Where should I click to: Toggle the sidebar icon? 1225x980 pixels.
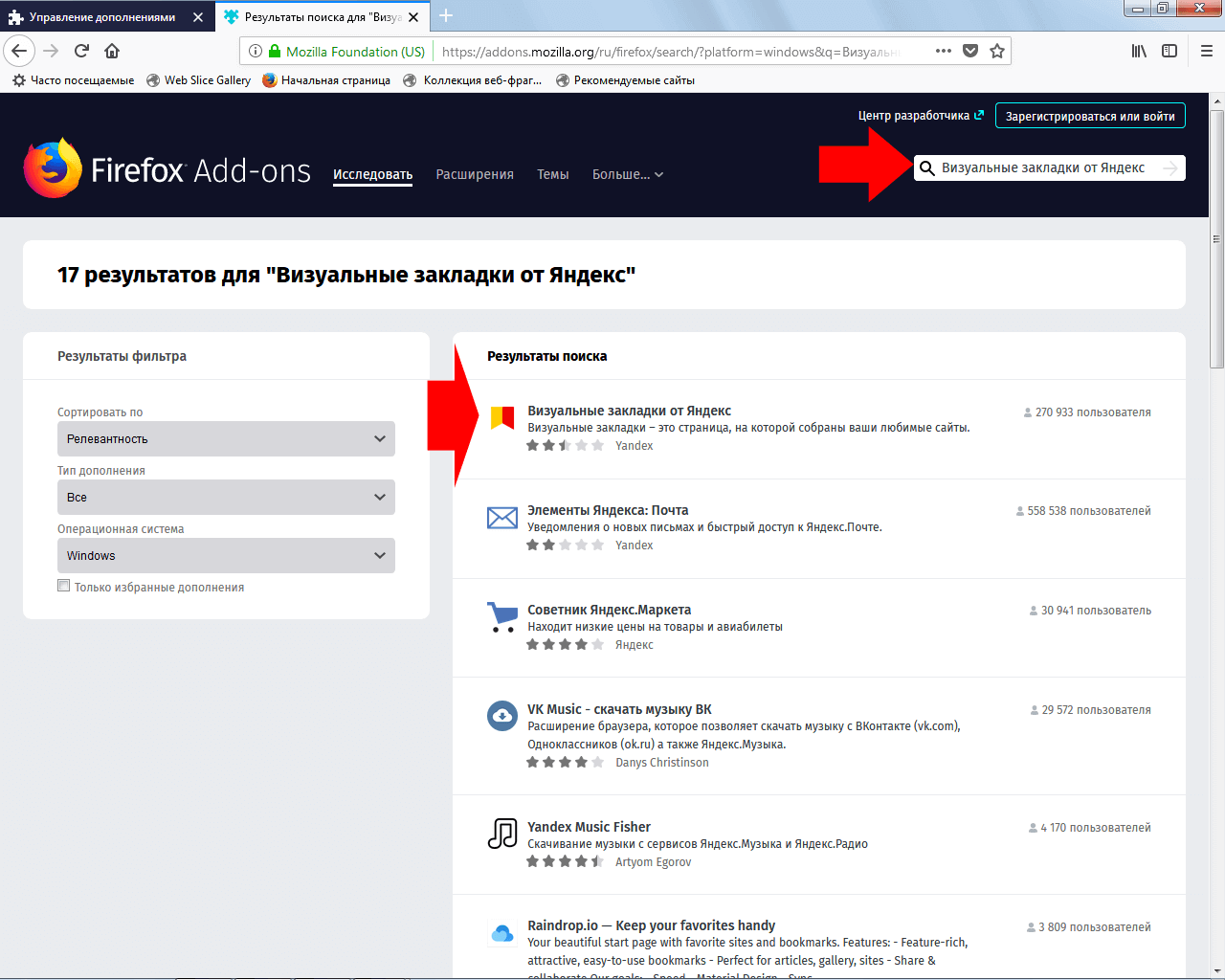click(1169, 51)
